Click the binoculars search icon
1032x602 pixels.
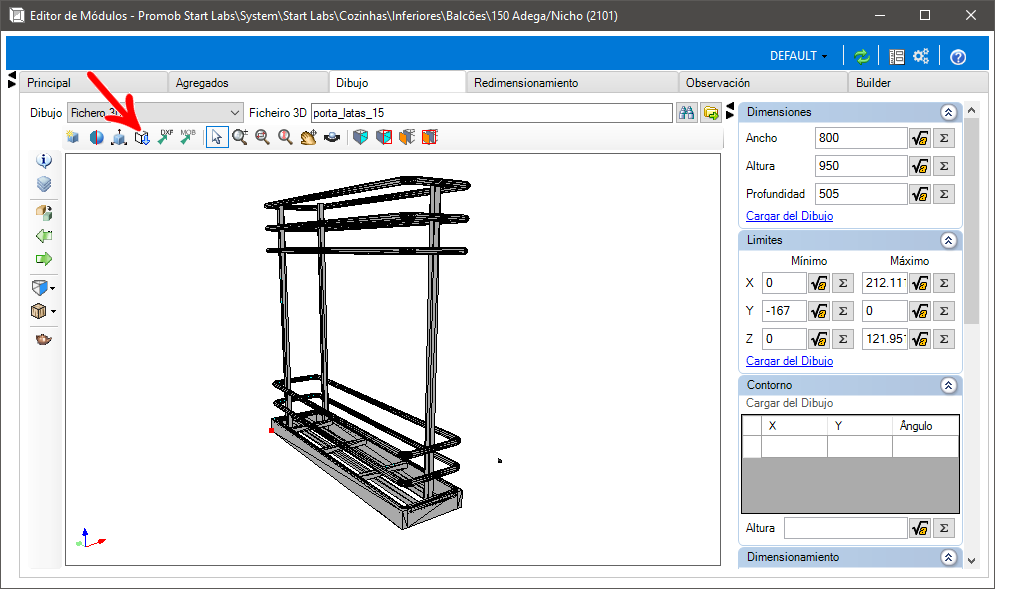point(686,113)
